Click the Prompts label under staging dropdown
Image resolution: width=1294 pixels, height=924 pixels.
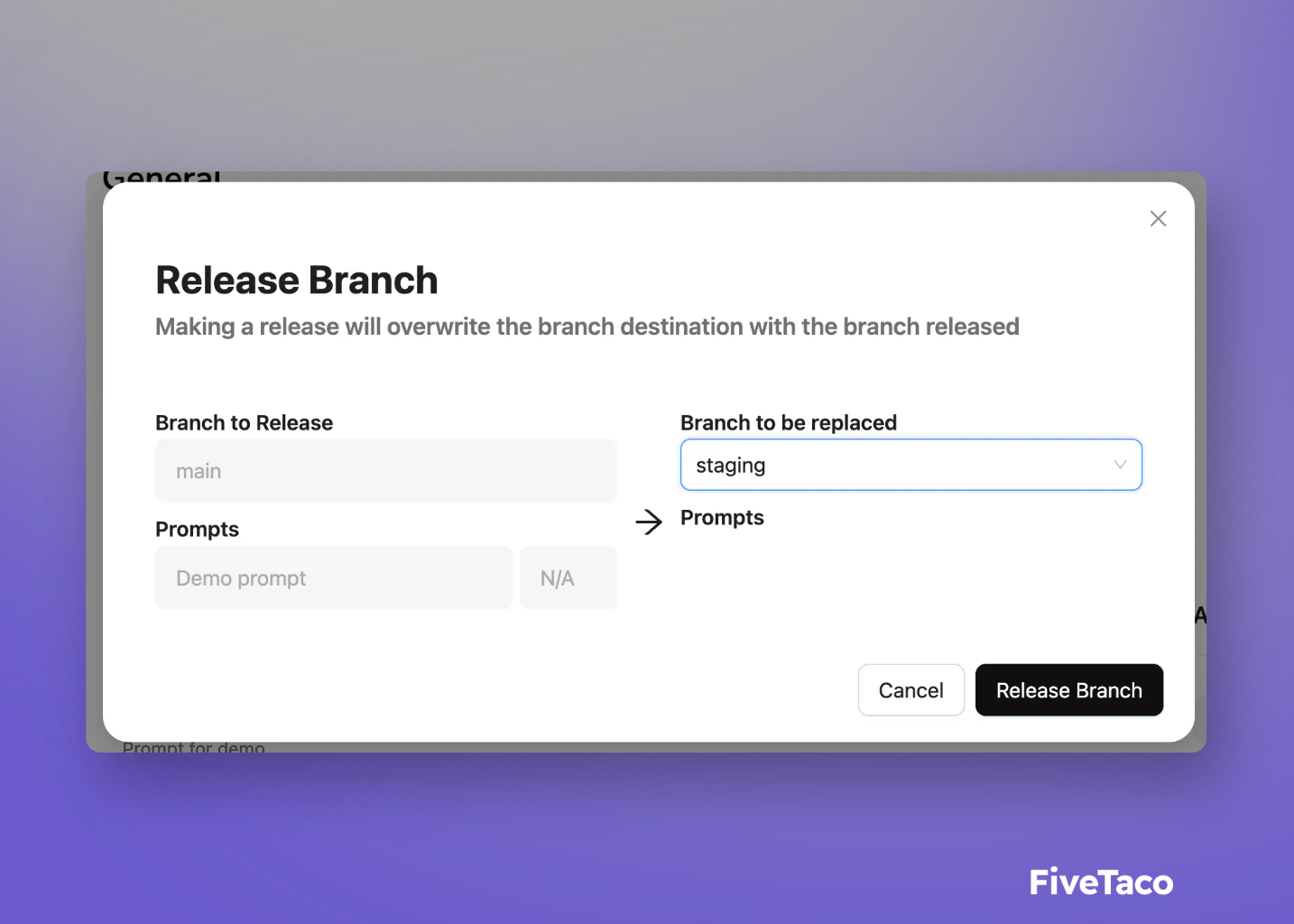722,518
